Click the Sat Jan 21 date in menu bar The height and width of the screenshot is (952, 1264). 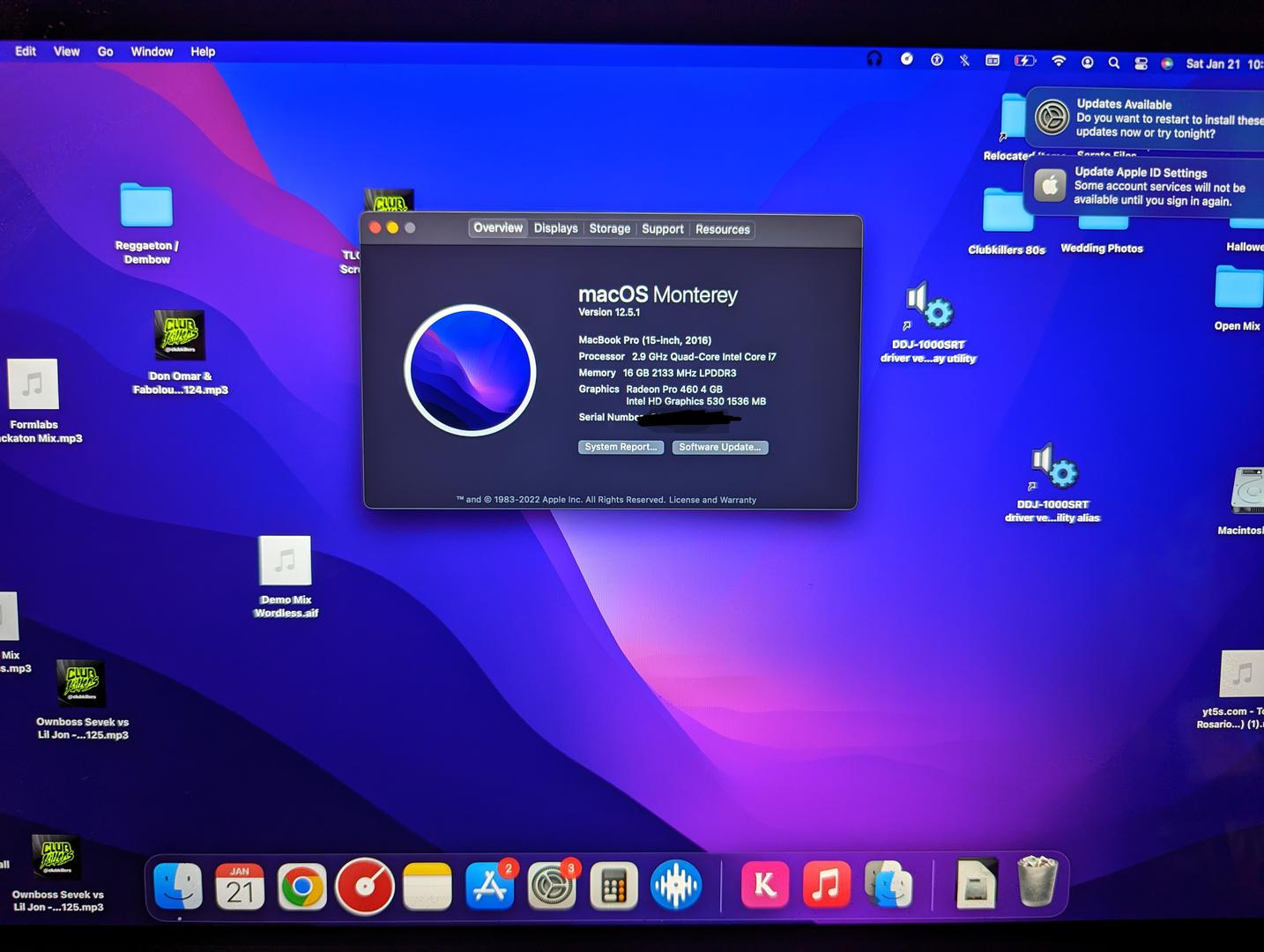(x=1213, y=63)
